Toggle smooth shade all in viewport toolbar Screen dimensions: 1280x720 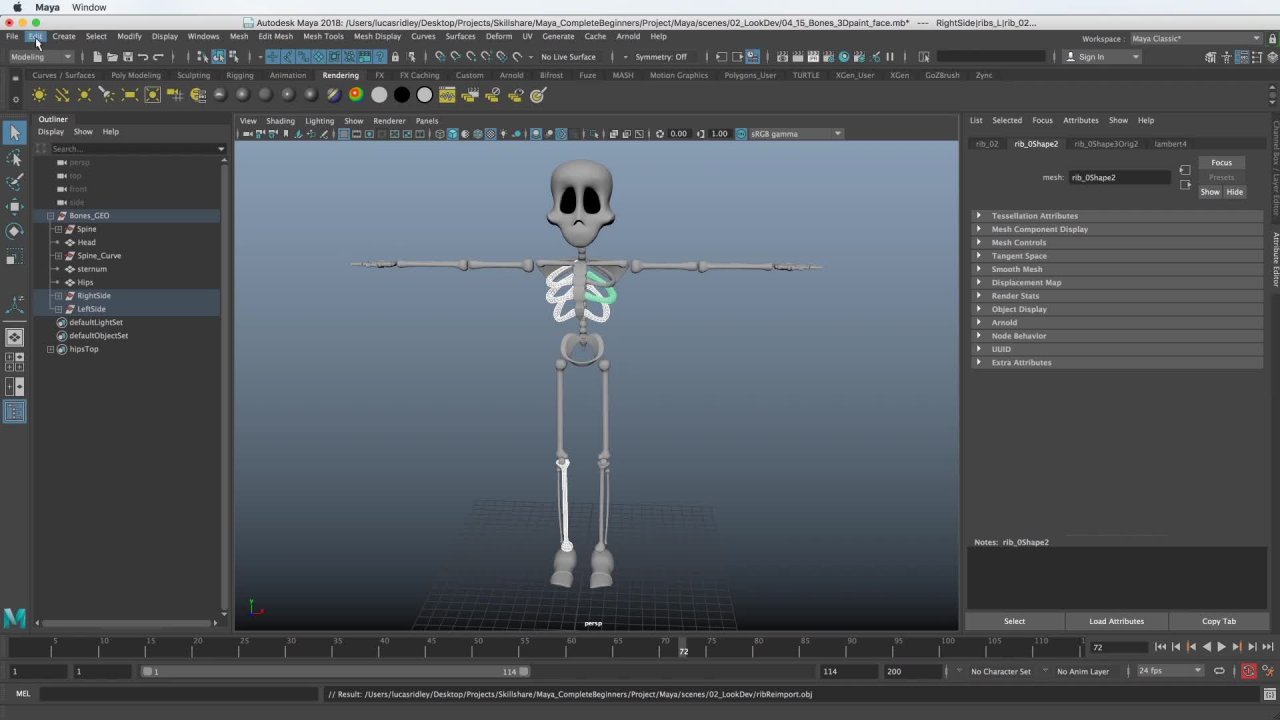pos(452,134)
